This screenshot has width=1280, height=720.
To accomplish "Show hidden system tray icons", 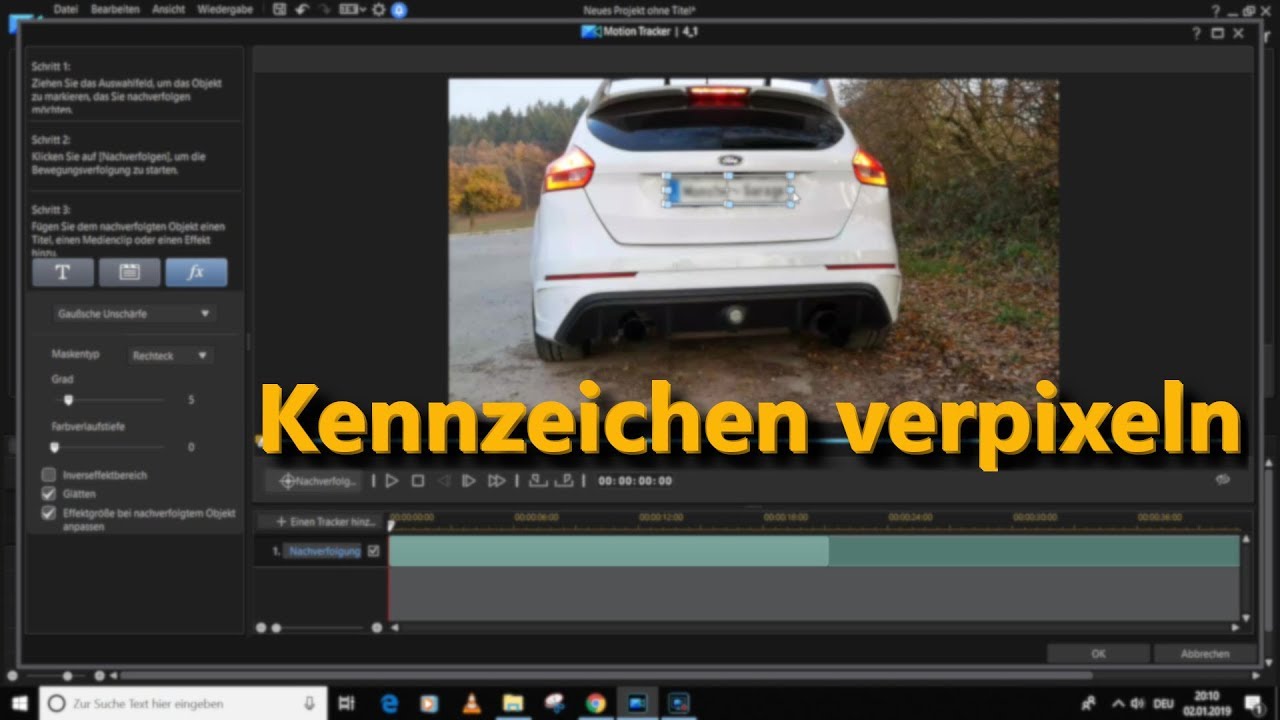I will pyautogui.click(x=1118, y=704).
